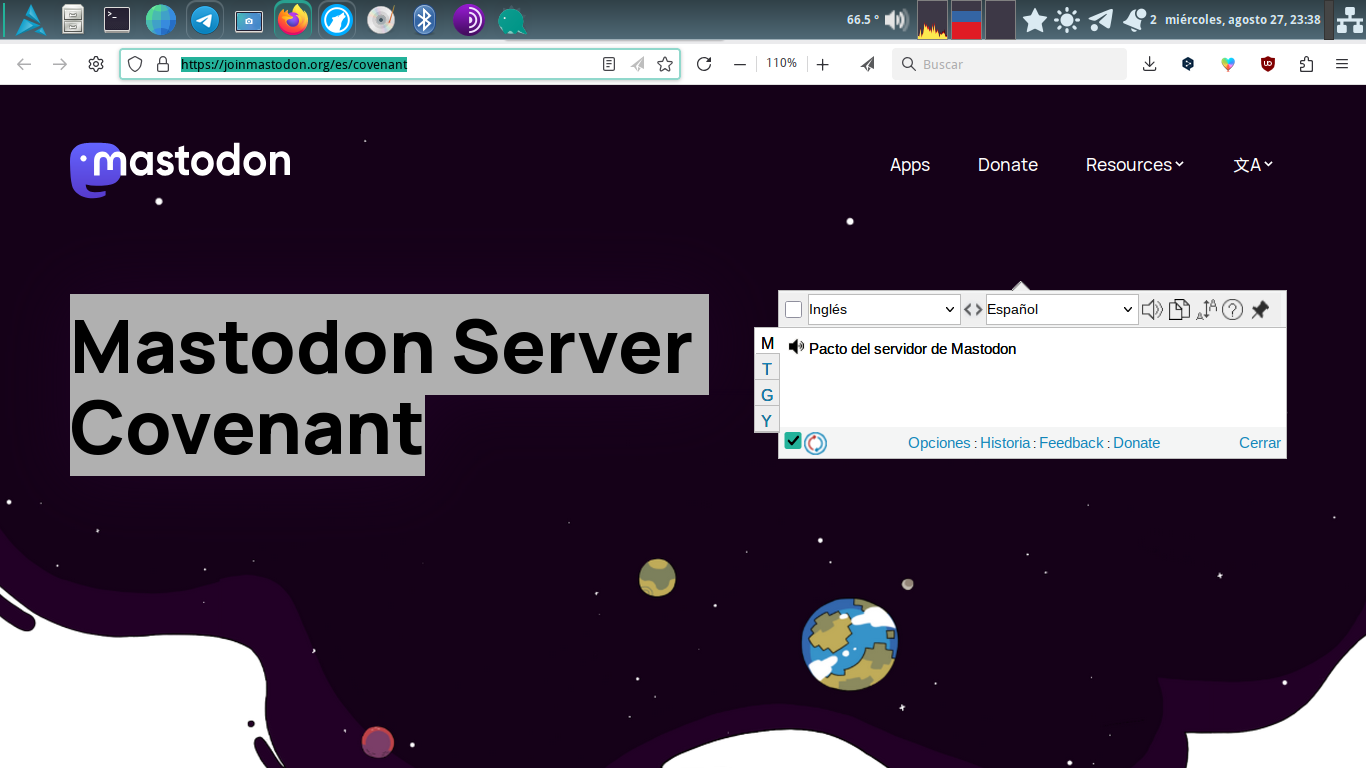This screenshot has height=768, width=1366.
Task: Open the LibreWolf blue wolf icon
Action: [x=337, y=19]
